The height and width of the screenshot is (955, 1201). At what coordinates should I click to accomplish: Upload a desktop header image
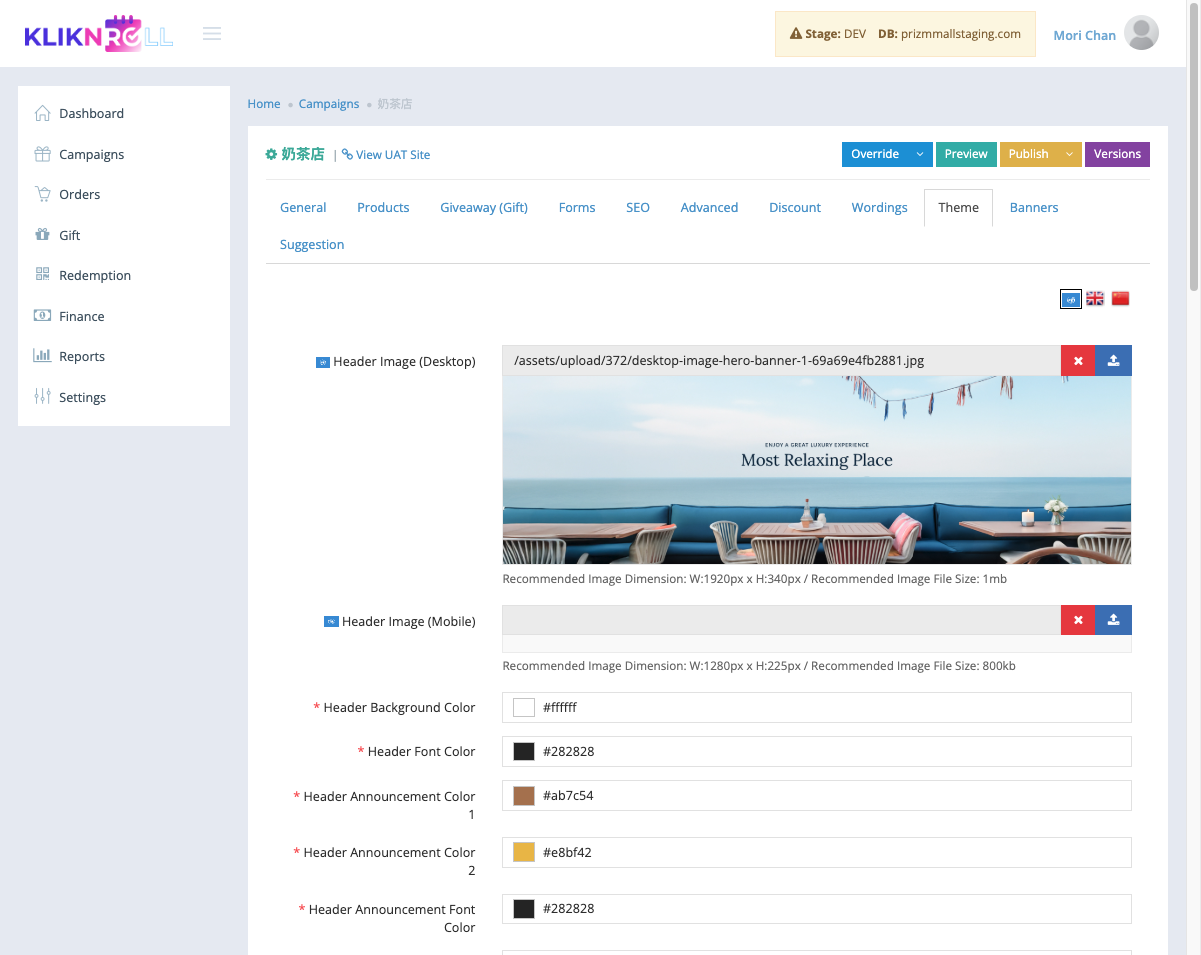tap(1114, 361)
